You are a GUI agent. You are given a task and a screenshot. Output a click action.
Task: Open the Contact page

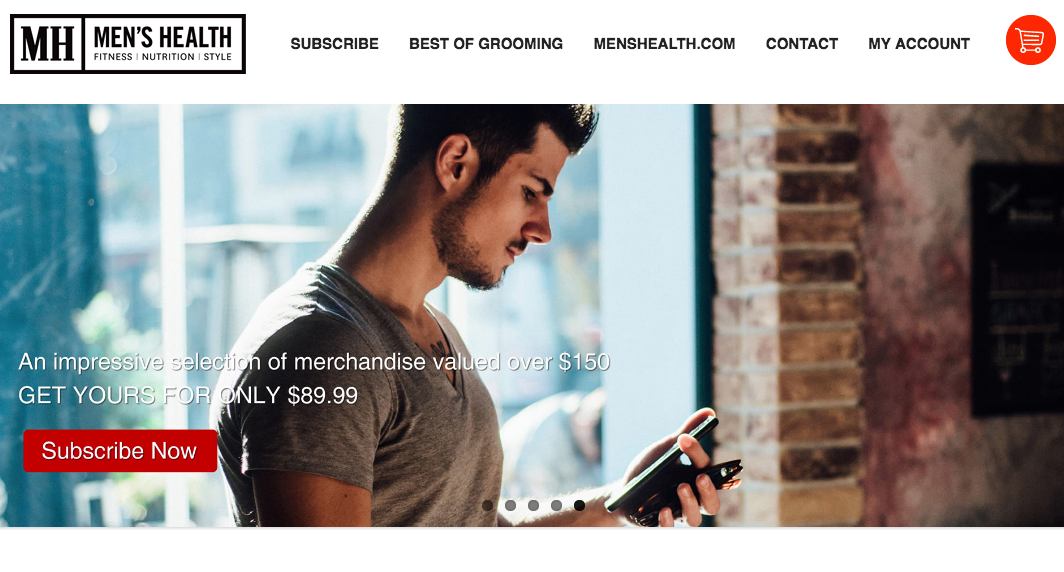(x=801, y=43)
